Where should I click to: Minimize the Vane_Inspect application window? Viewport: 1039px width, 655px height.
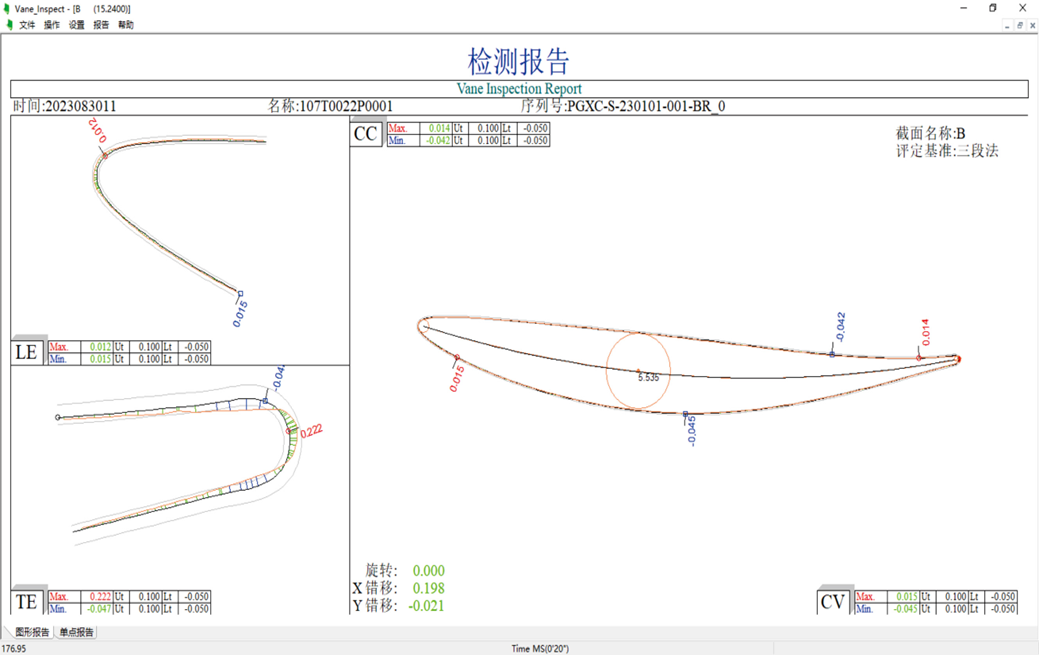click(x=964, y=8)
